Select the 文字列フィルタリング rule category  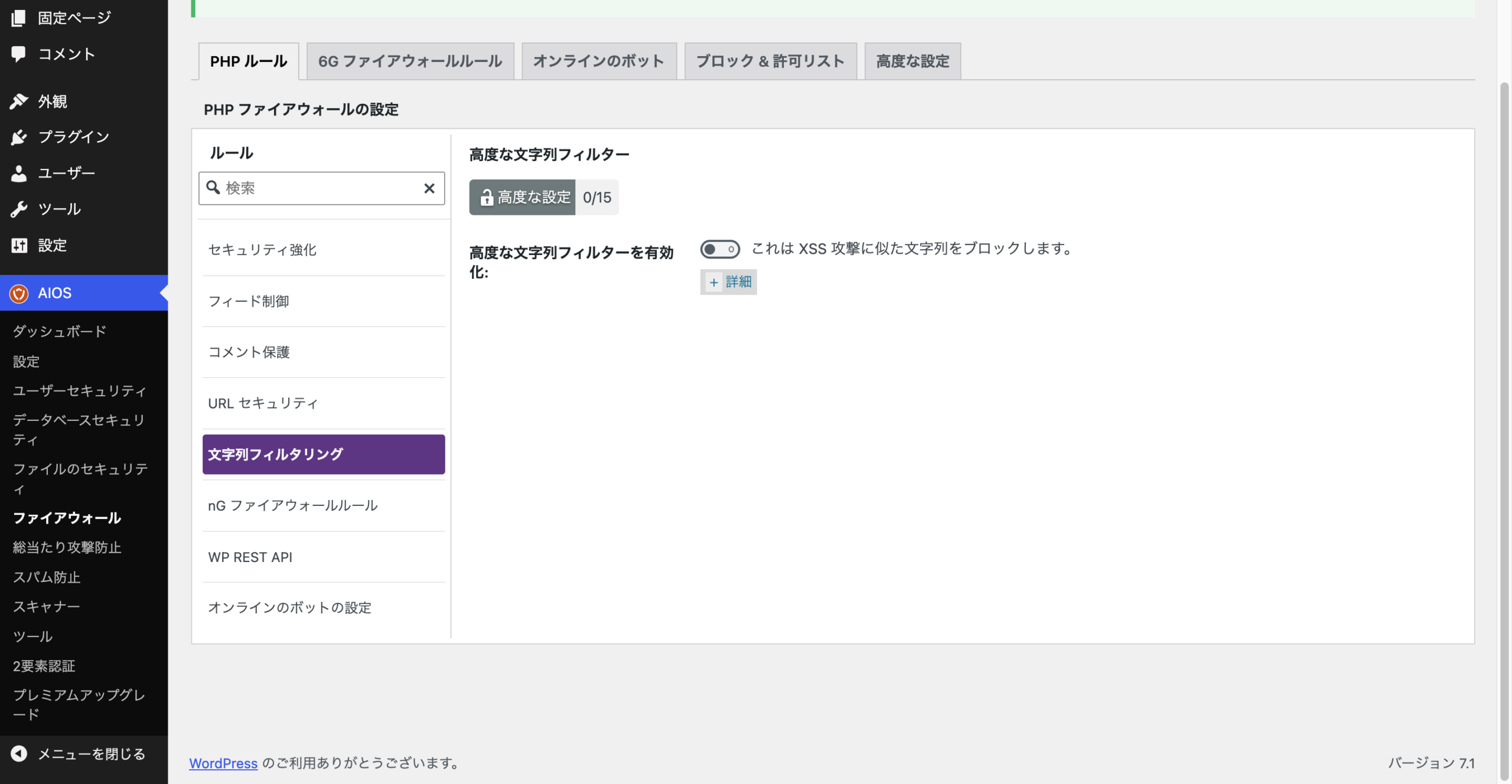tap(324, 454)
